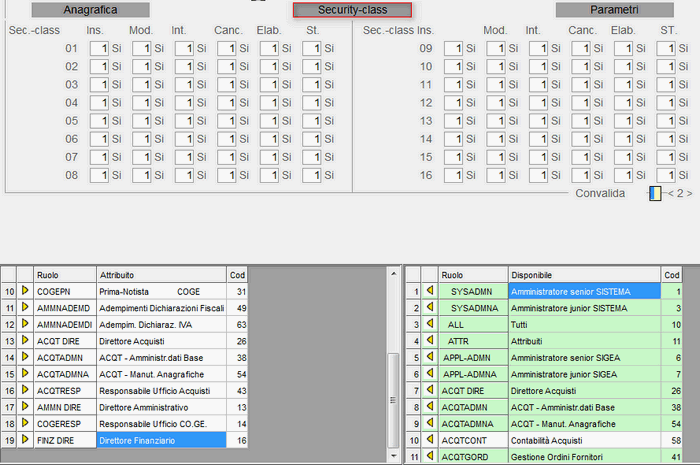700x465 pixels.
Task: Select 'Contabilità Acquisti' cell
Action: (584, 440)
